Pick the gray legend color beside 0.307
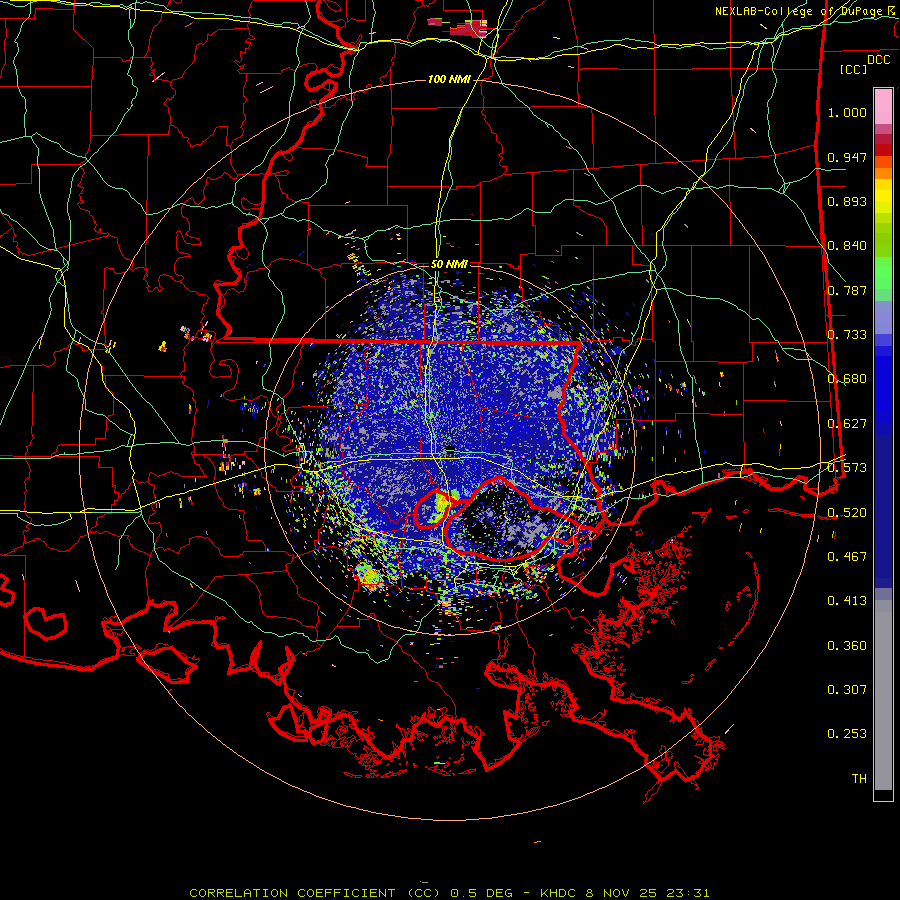The height and width of the screenshot is (900, 900). click(883, 695)
